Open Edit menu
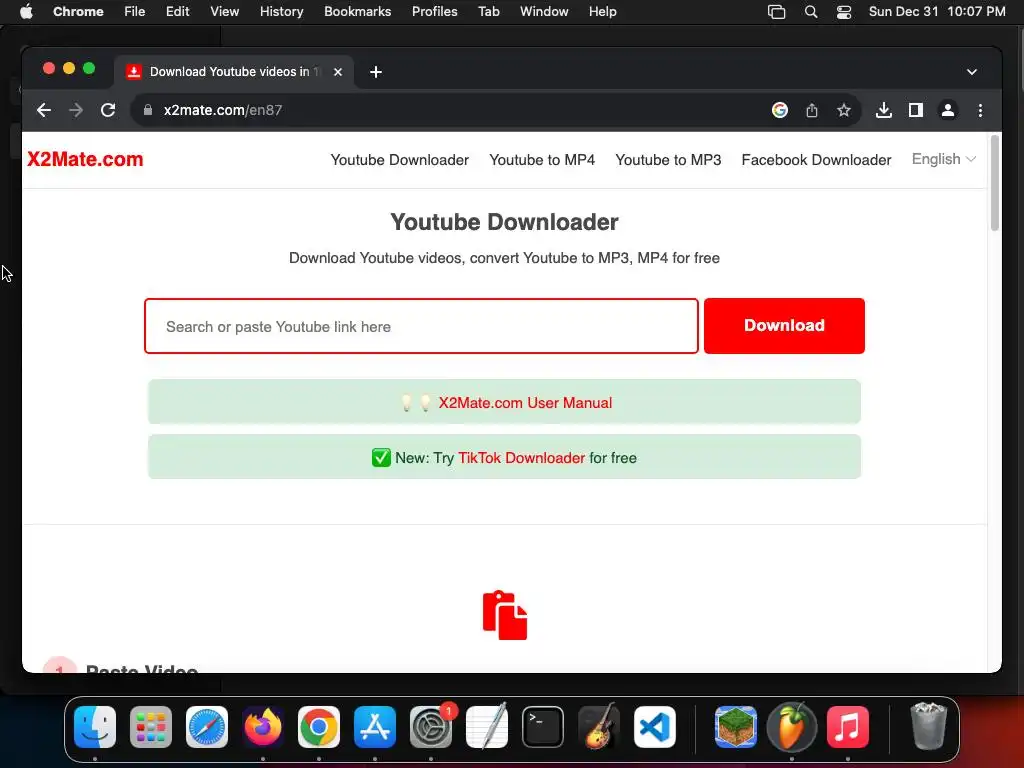1024x768 pixels. tap(177, 12)
